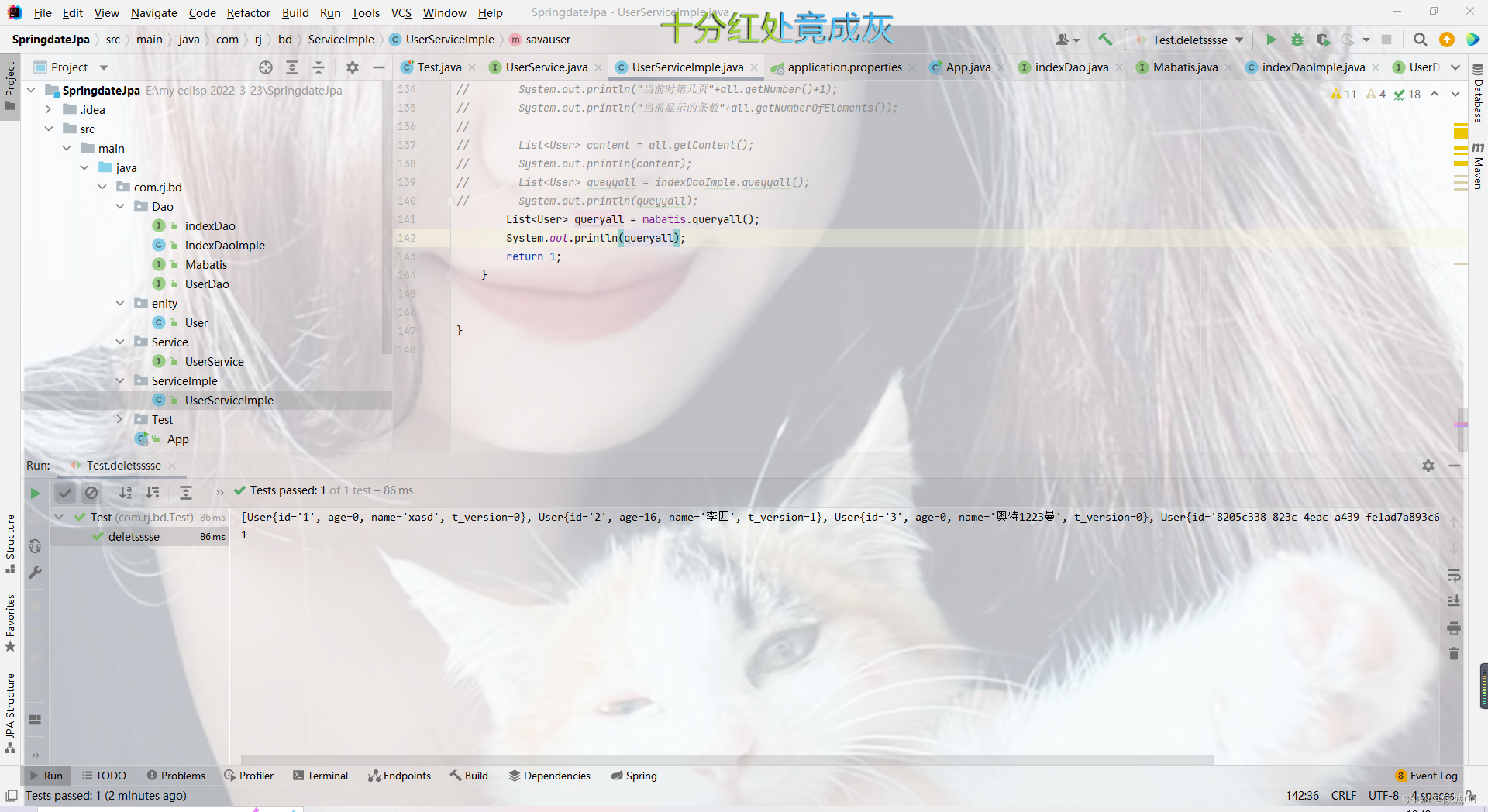This screenshot has height=812, width=1488.
Task: Select opened file target icon in Project panel
Action: (266, 67)
